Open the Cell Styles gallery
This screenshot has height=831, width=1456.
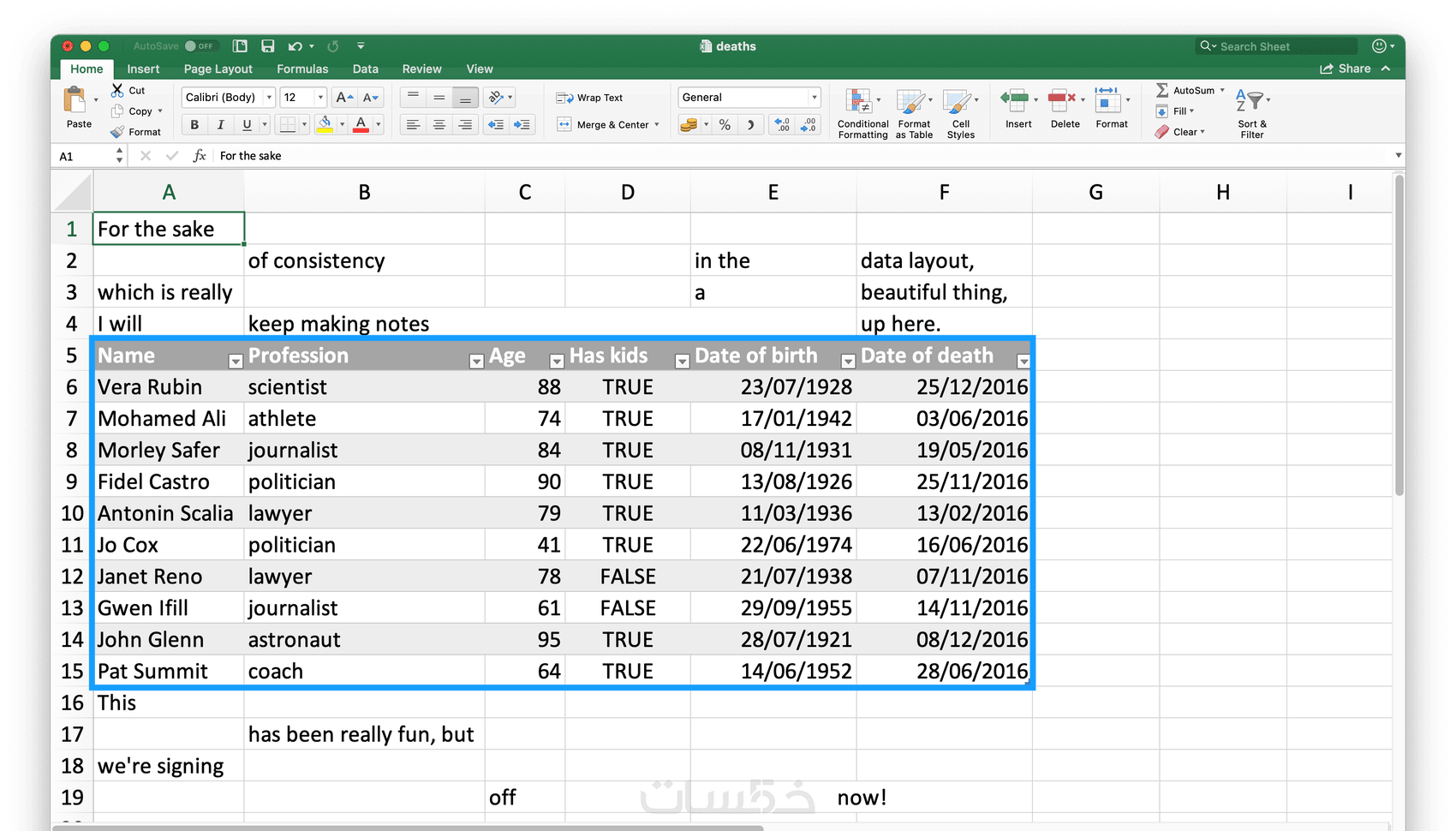pyautogui.click(x=960, y=114)
